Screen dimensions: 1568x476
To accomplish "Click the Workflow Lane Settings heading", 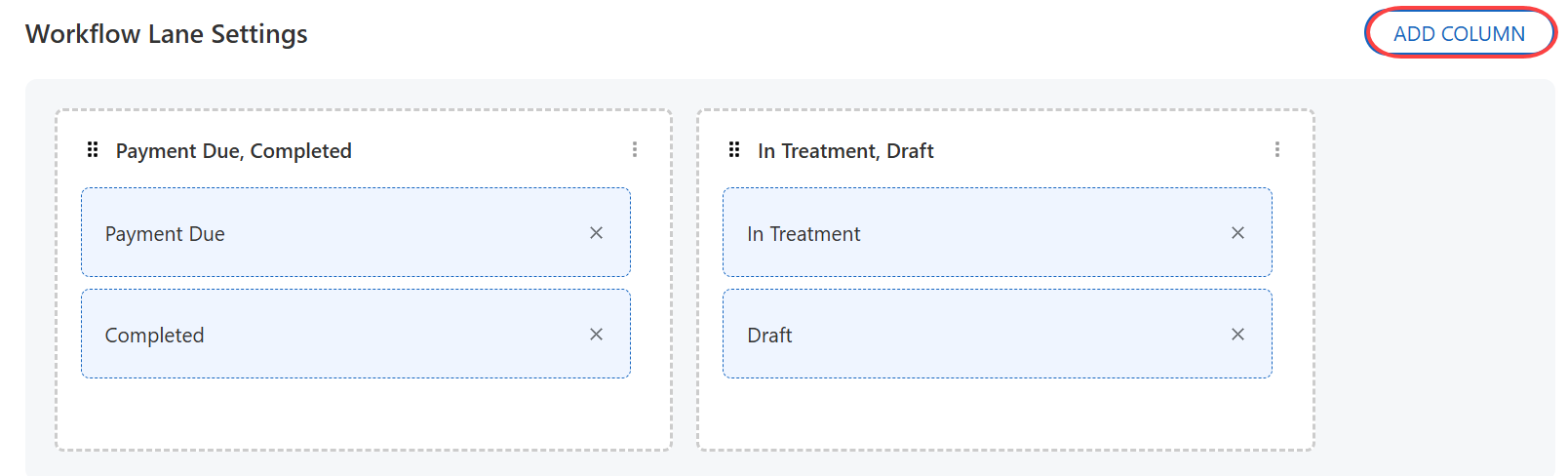I will coord(167,34).
